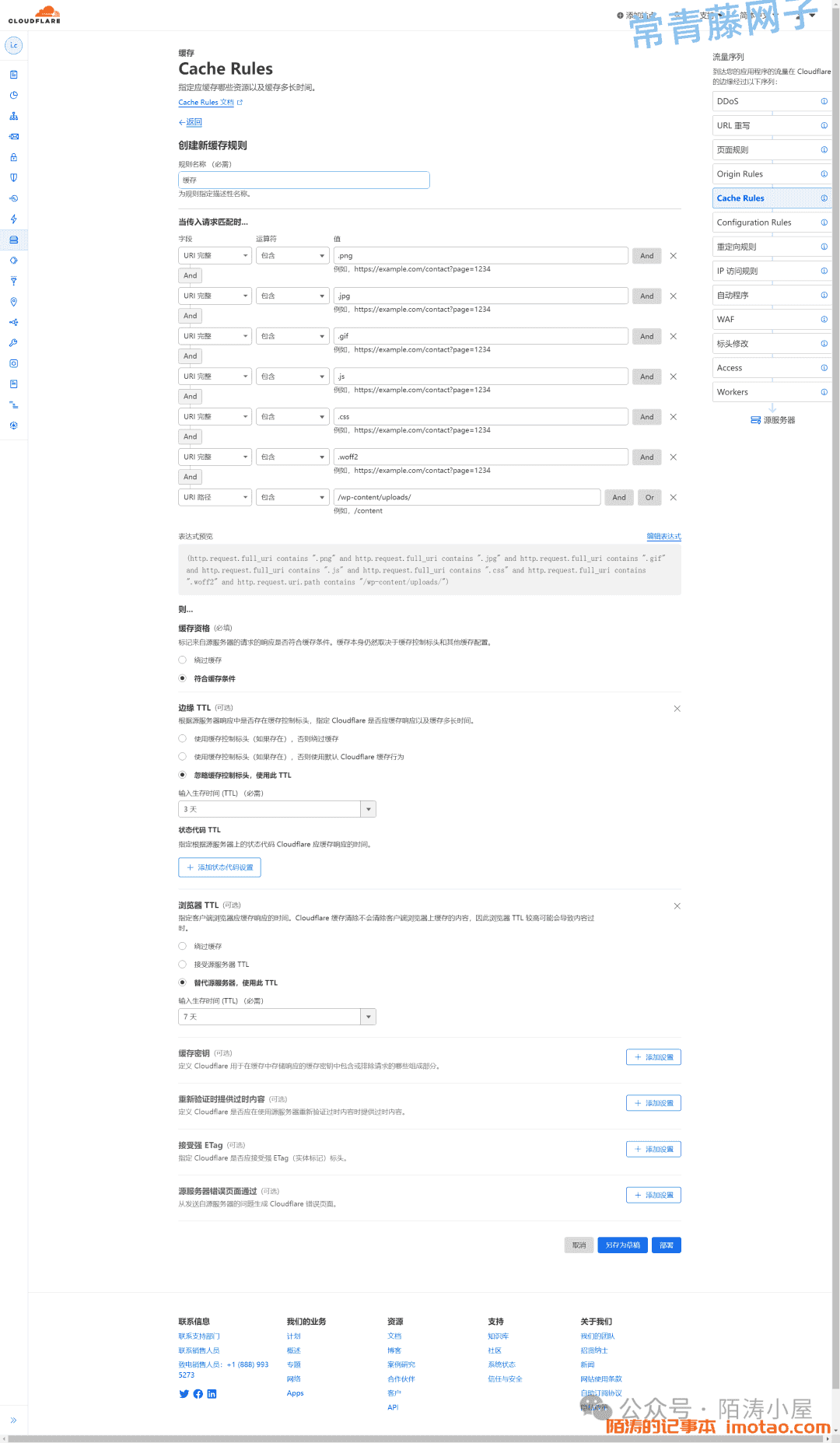
Task: Open the Email envelope sidebar icon
Action: pyautogui.click(x=13, y=137)
